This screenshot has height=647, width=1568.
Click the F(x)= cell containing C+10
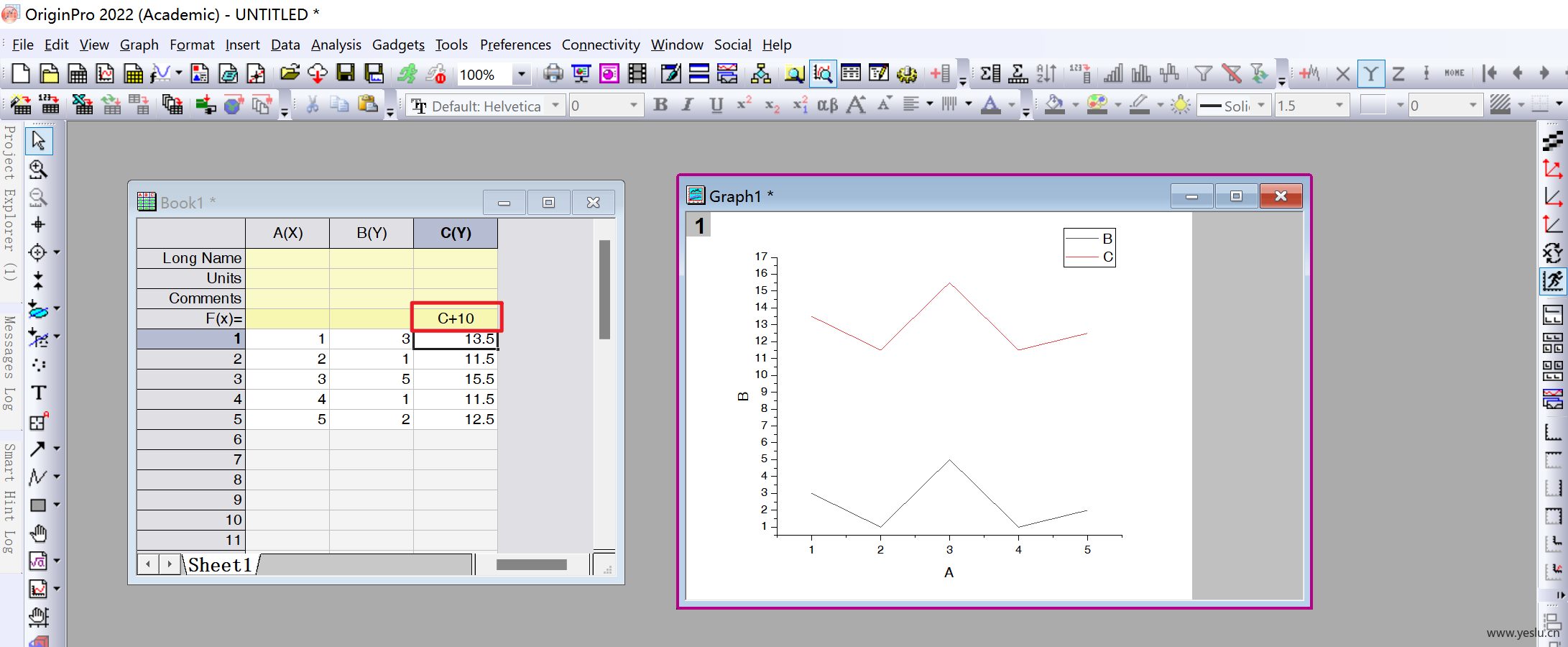[456, 318]
